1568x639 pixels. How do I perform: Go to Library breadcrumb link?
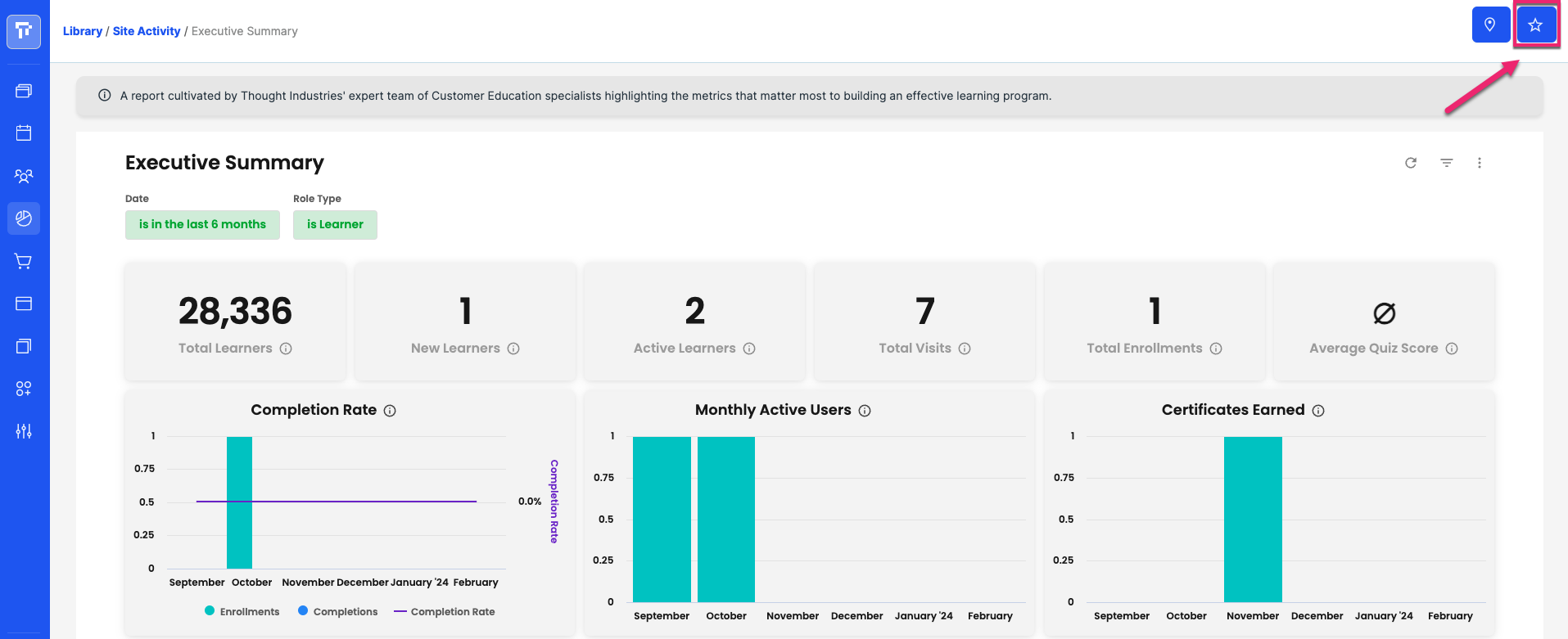tap(83, 31)
